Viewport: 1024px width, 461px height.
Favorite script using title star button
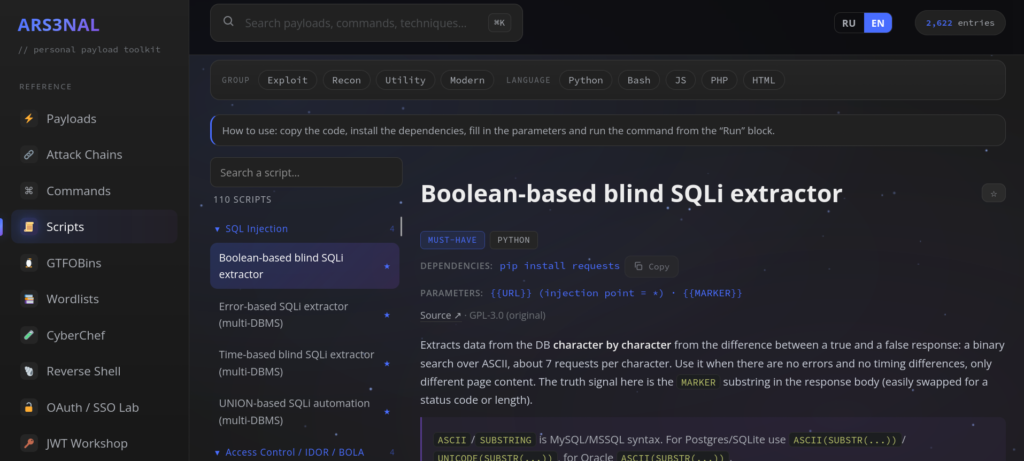(x=993, y=193)
